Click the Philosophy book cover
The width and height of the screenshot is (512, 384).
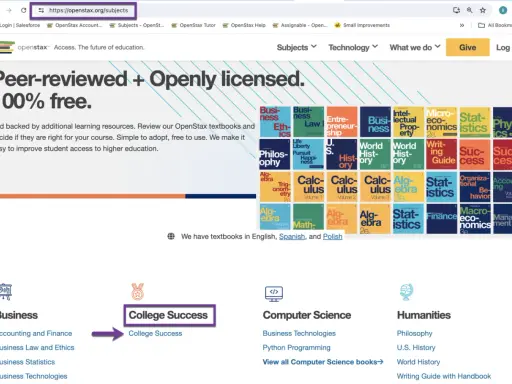pos(275,154)
